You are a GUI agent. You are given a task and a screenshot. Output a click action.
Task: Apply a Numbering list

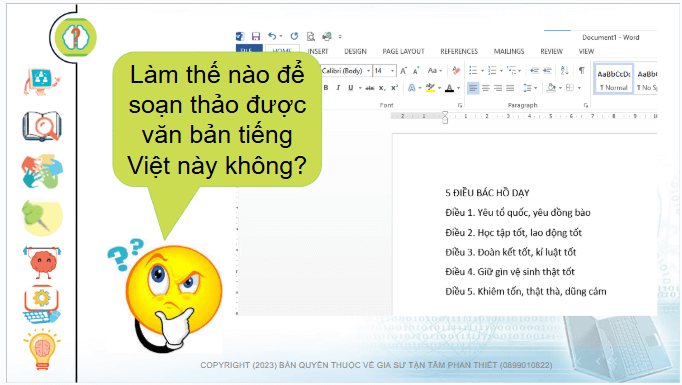point(492,70)
